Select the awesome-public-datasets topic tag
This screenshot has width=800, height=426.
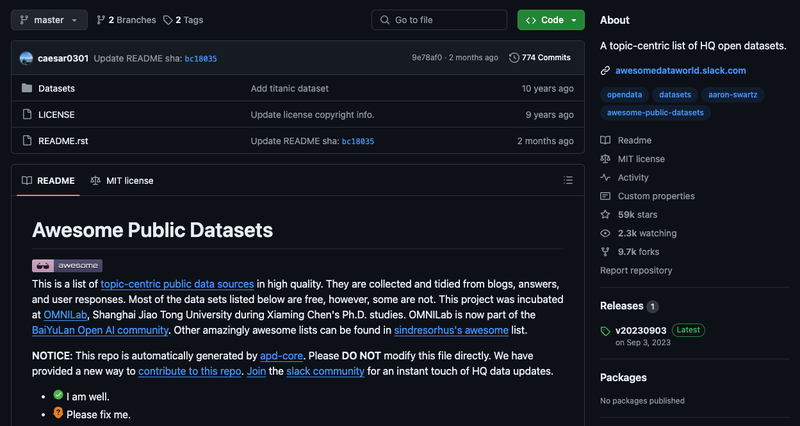tap(655, 113)
